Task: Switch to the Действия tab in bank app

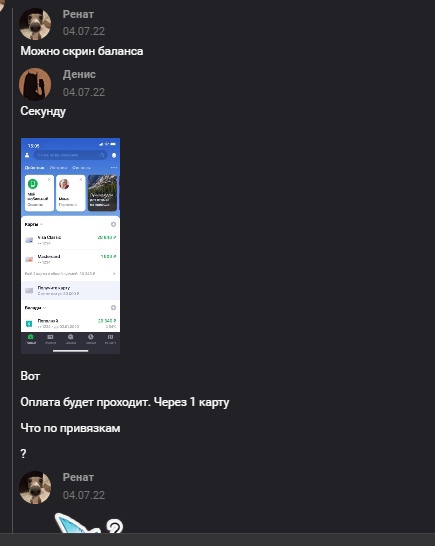Action: coord(34,168)
